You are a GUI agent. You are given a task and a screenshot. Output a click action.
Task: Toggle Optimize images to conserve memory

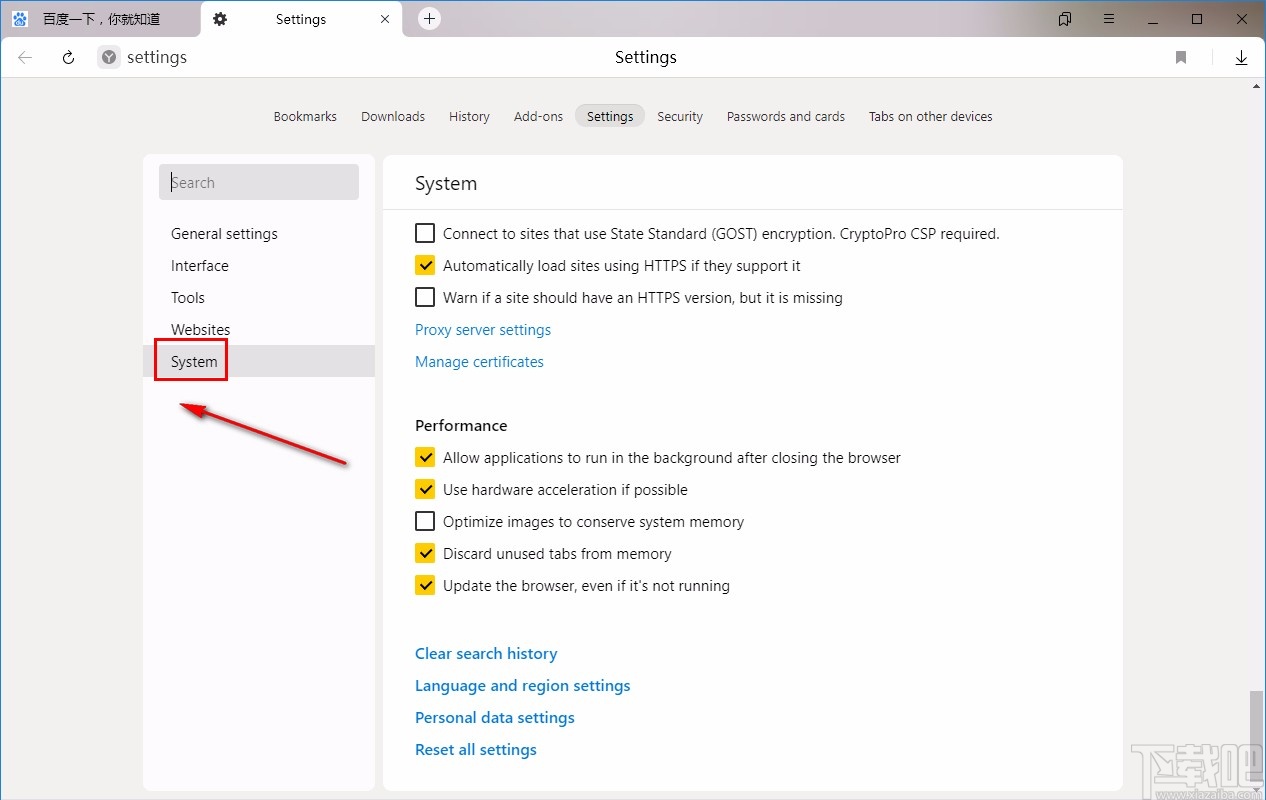(x=425, y=522)
